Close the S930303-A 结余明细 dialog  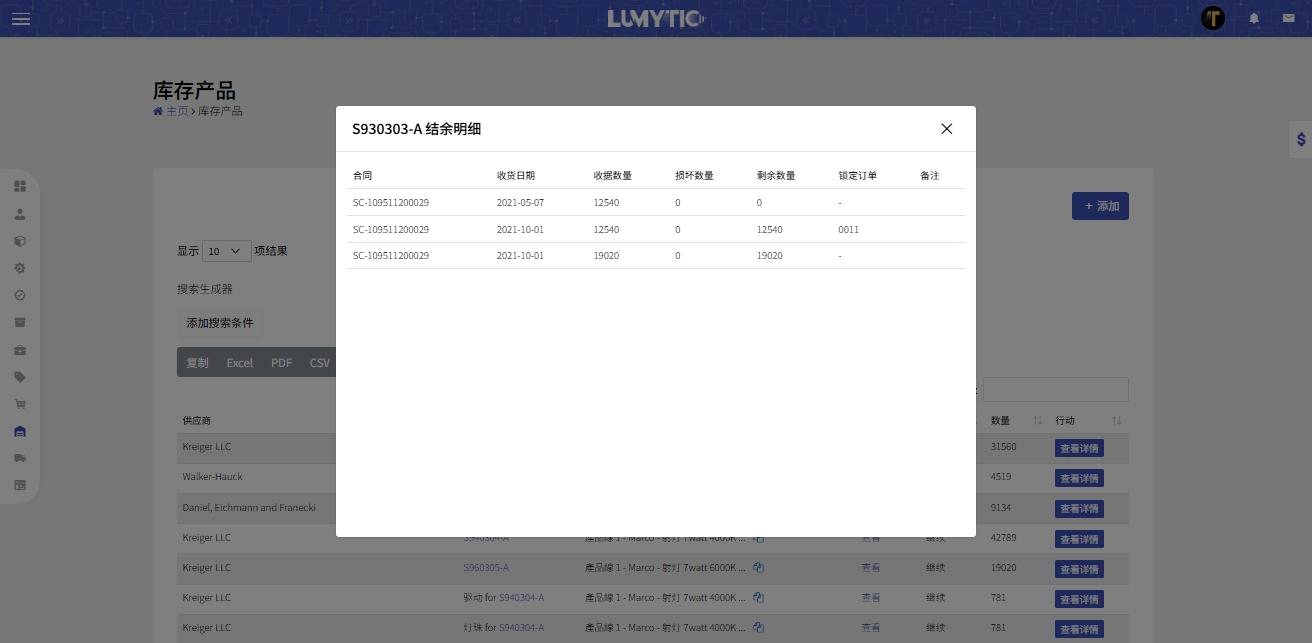tap(946, 129)
